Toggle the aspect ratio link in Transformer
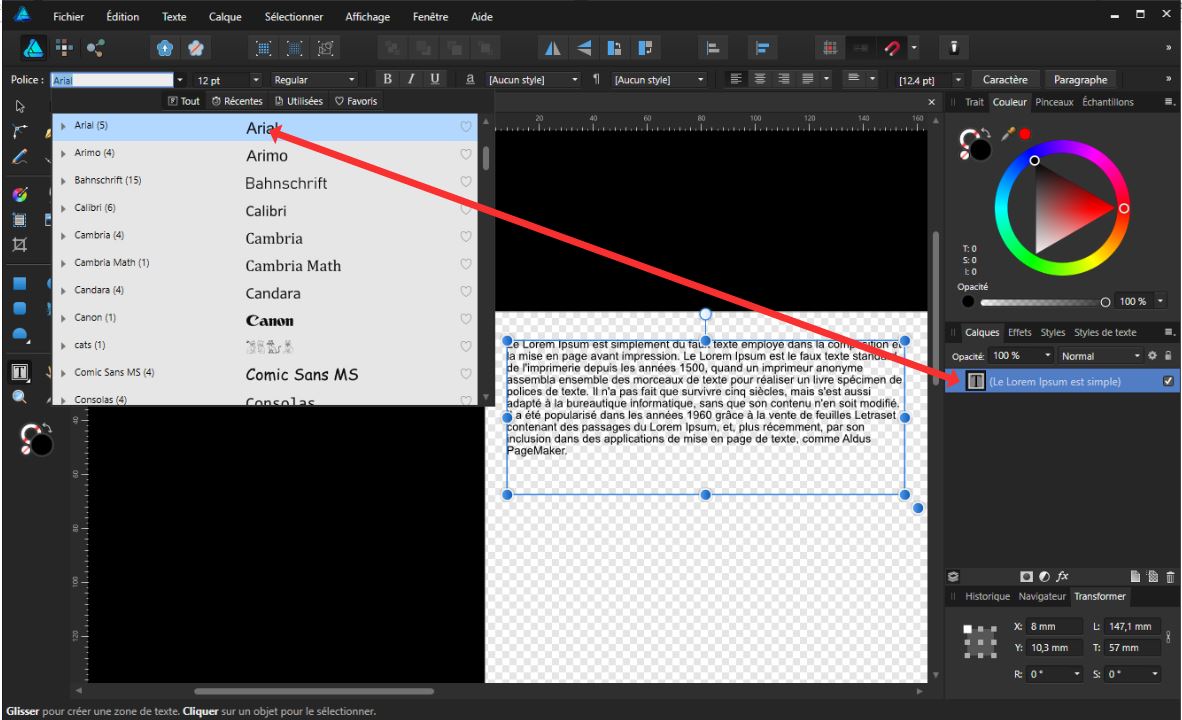The width and height of the screenshot is (1182, 720). [x=1168, y=636]
